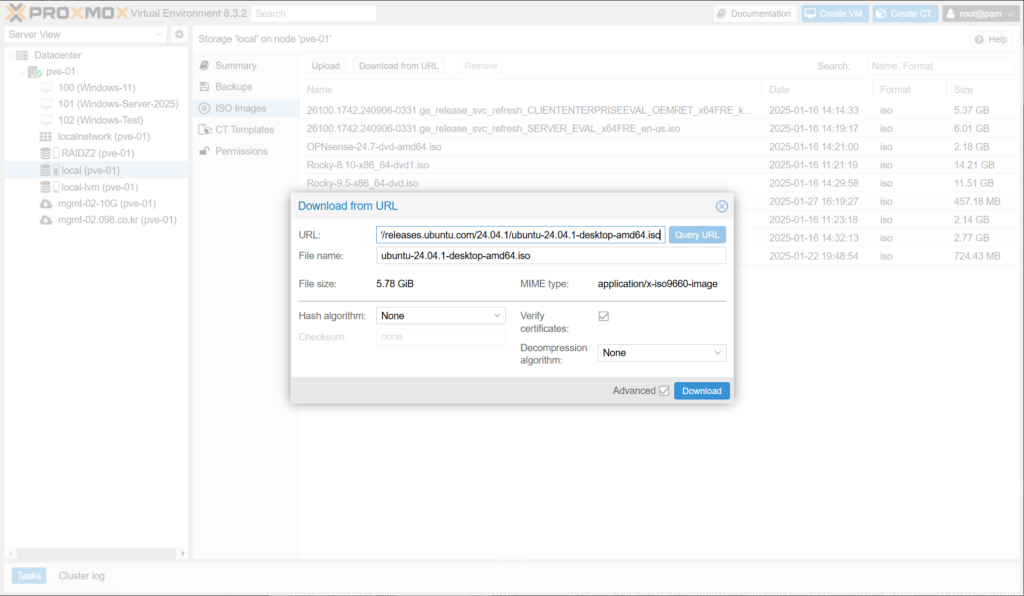
Task: Open the root@pam user menu
Action: tap(979, 14)
